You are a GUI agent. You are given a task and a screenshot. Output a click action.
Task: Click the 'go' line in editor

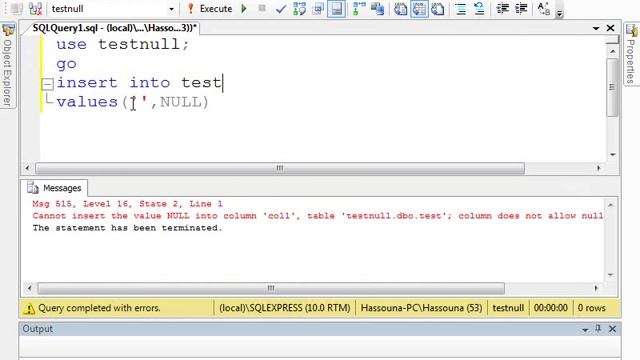tap(67, 64)
